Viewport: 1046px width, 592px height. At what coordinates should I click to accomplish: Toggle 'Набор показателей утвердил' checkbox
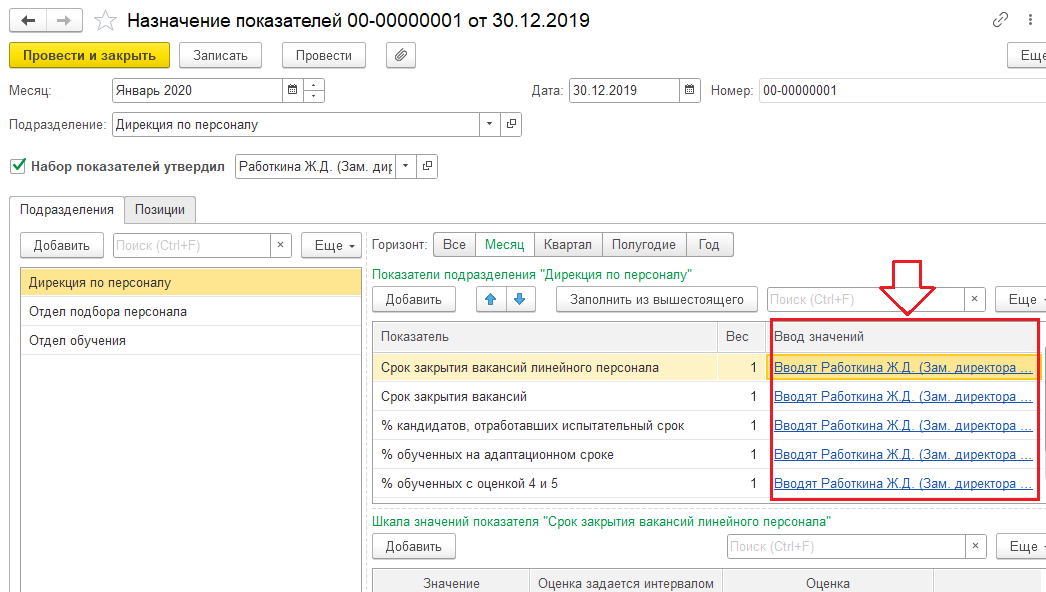click(18, 166)
